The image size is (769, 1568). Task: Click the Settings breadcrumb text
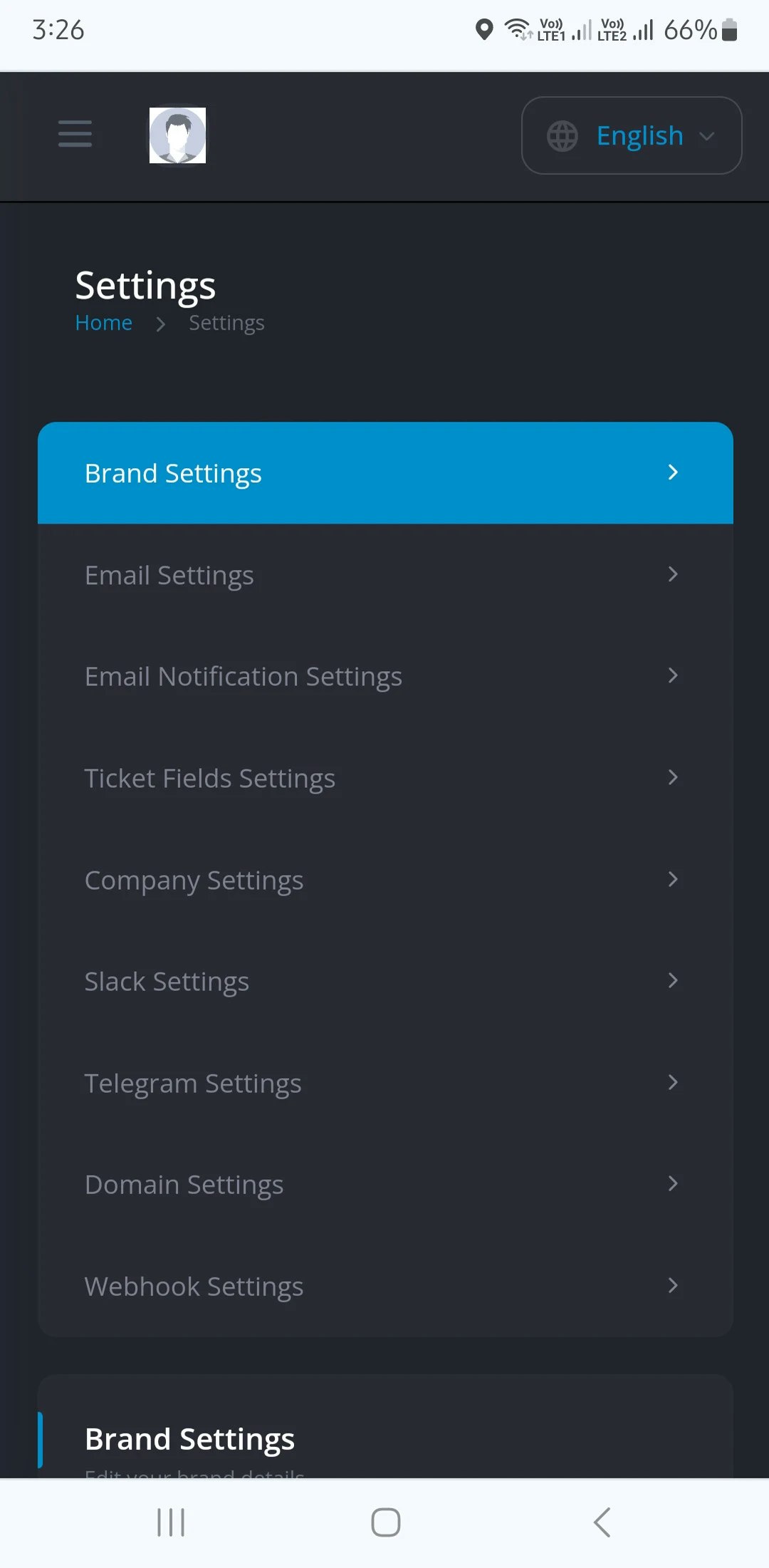pyautogui.click(x=226, y=323)
